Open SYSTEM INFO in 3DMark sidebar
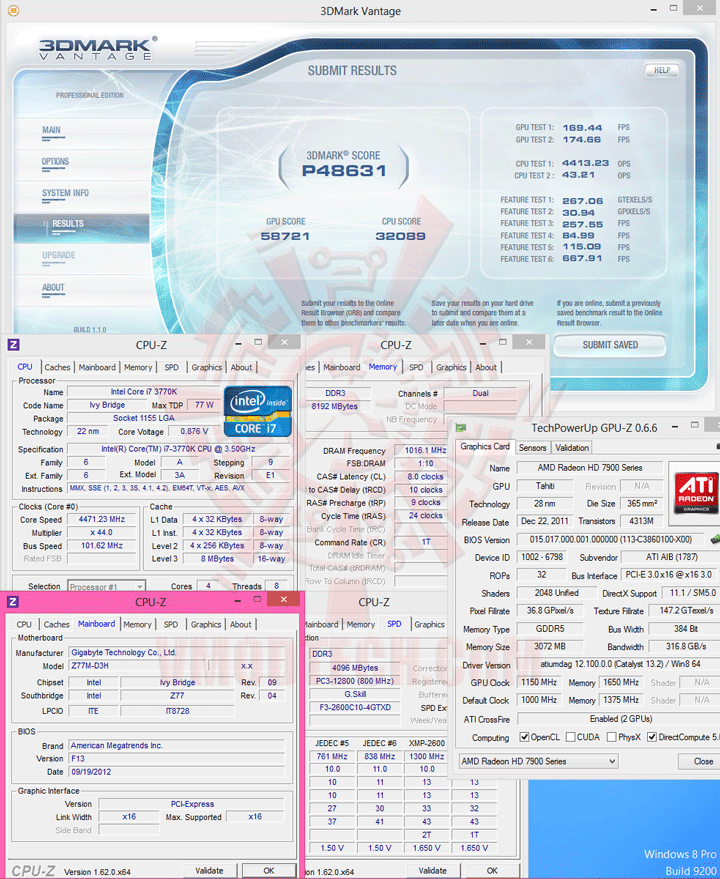Screen dimensions: 720x879 coord(65,193)
